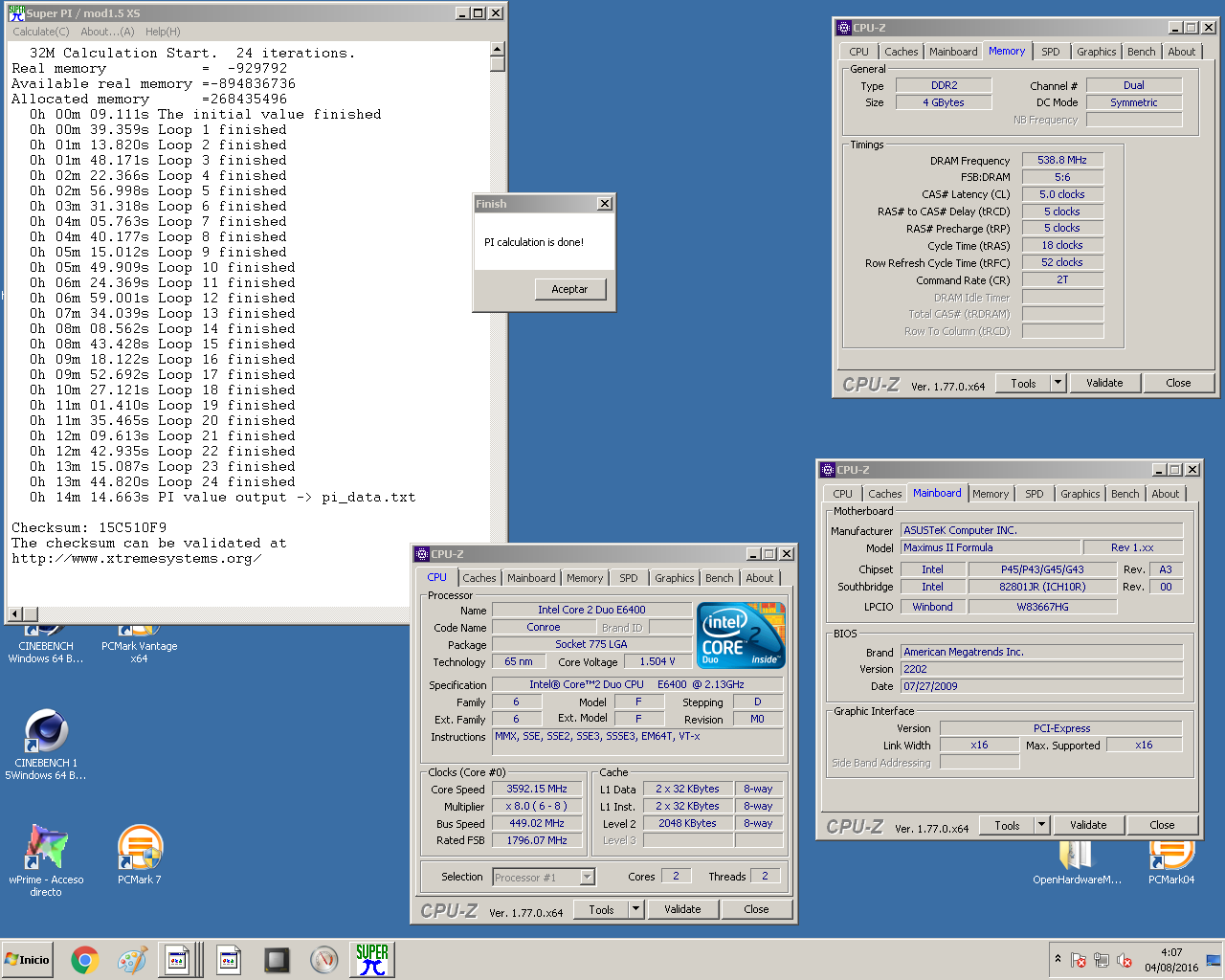The image size is (1225, 980).
Task: Open Tools dropdown arrow in CPU-Z Memory window
Action: coord(1058,383)
